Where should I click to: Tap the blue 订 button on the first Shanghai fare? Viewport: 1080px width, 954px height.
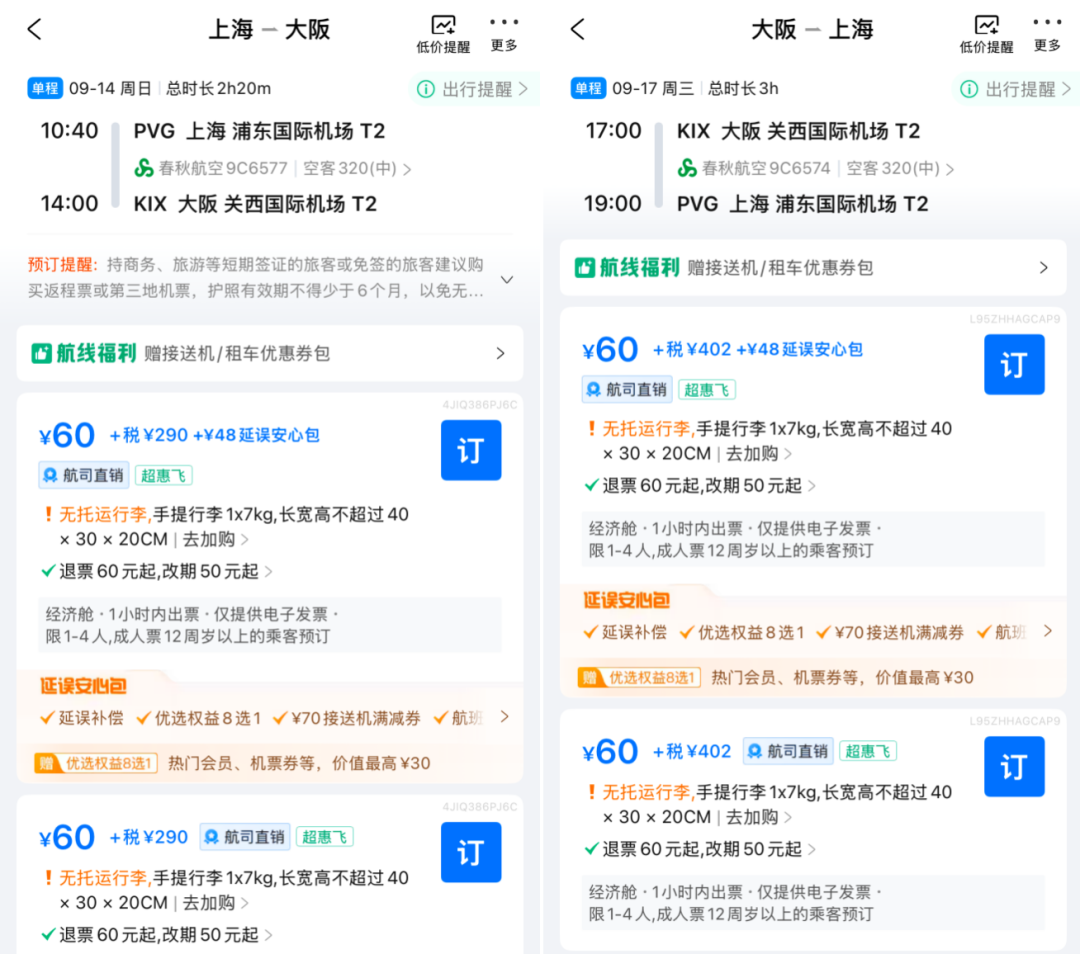[x=471, y=451]
